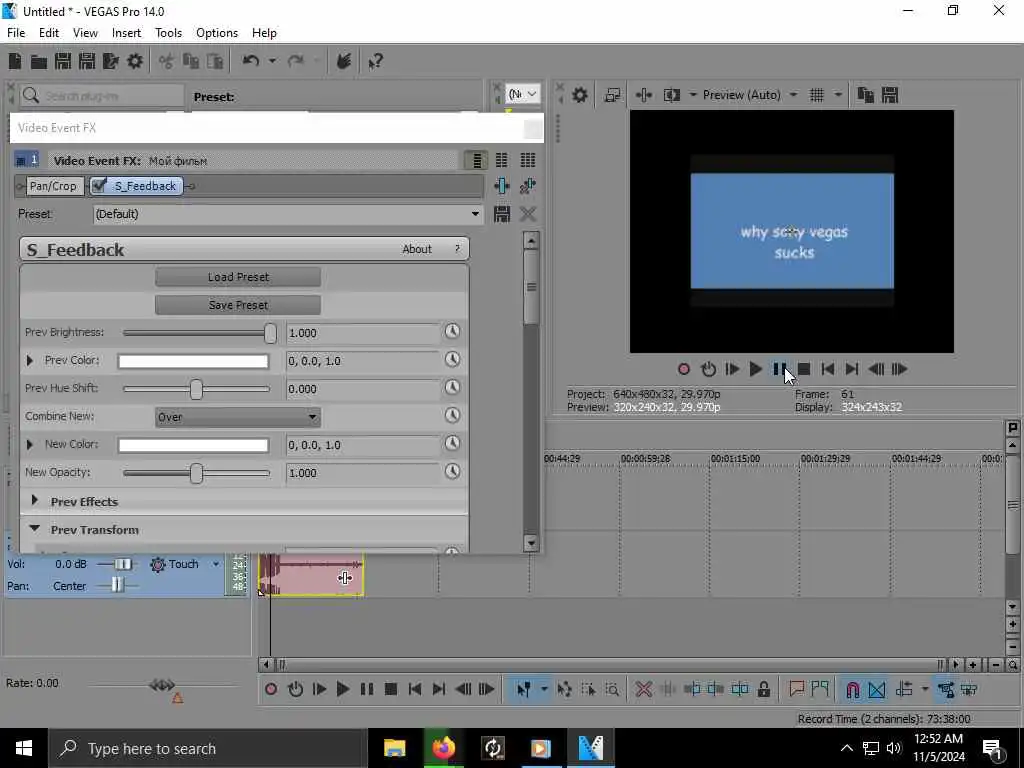The height and width of the screenshot is (768, 1024).
Task: Click Preview on external monitor icon
Action: coord(612,95)
